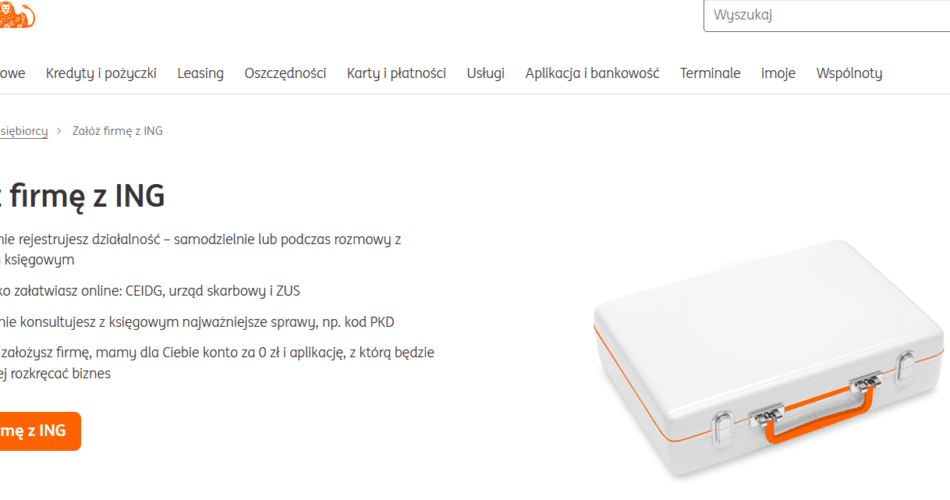The image size is (950, 500).
Task: Click the 'firmę z ING' page heading
Action: [x=82, y=196]
